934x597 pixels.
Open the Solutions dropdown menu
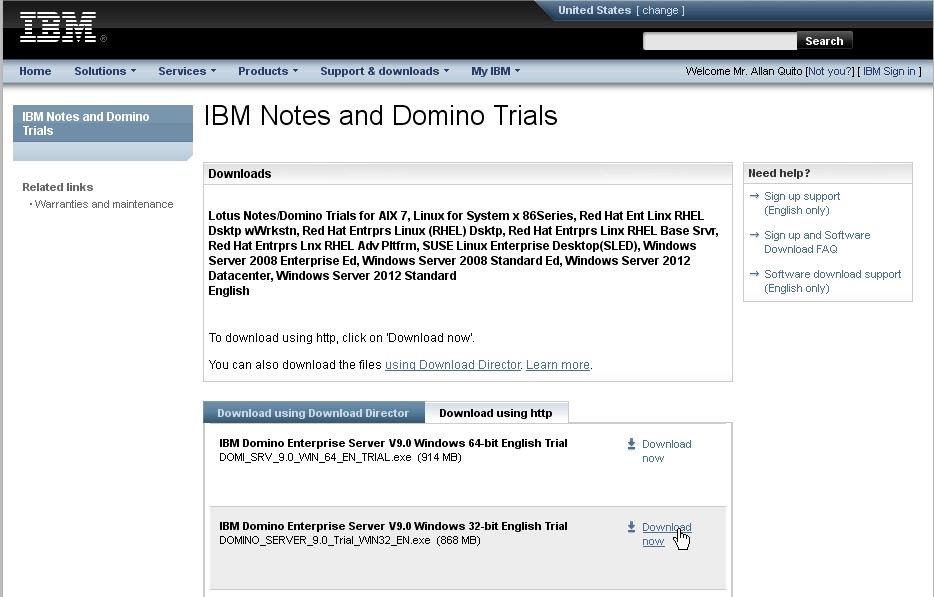click(105, 71)
